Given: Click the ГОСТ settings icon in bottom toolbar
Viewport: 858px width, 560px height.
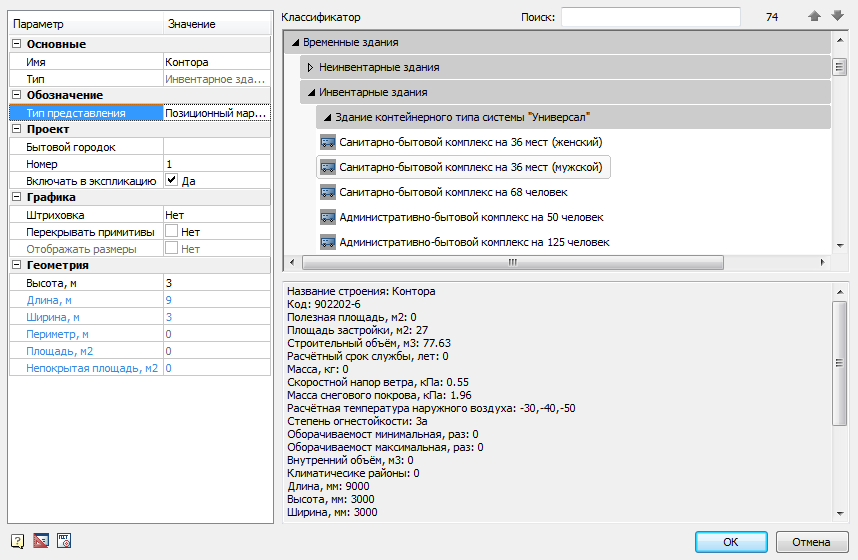Looking at the screenshot, I should point(64,541).
